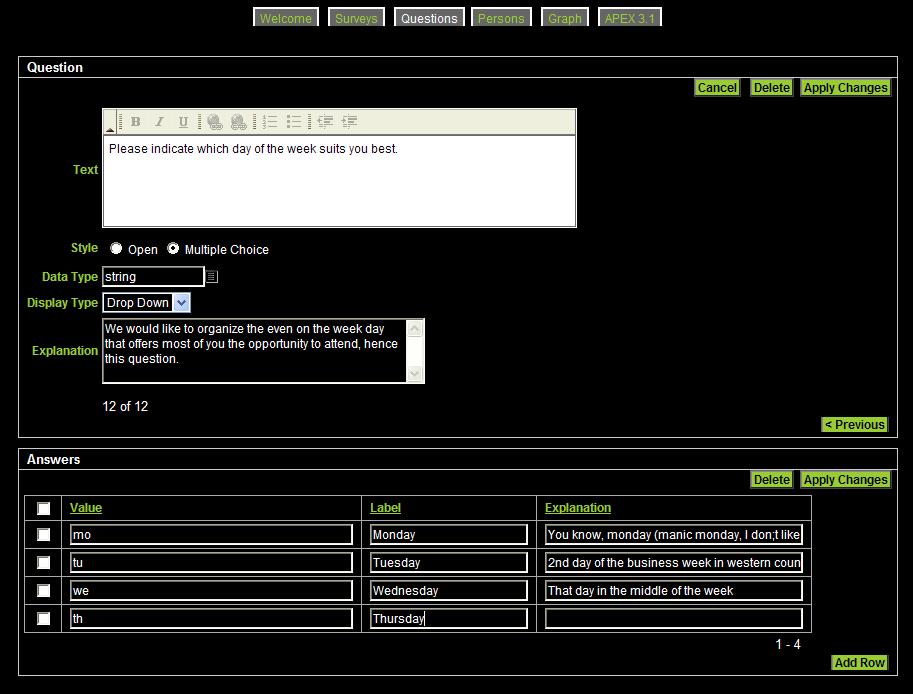Click the '12 of 12' counter text
Viewport: 913px width, 694px height.
tap(125, 406)
